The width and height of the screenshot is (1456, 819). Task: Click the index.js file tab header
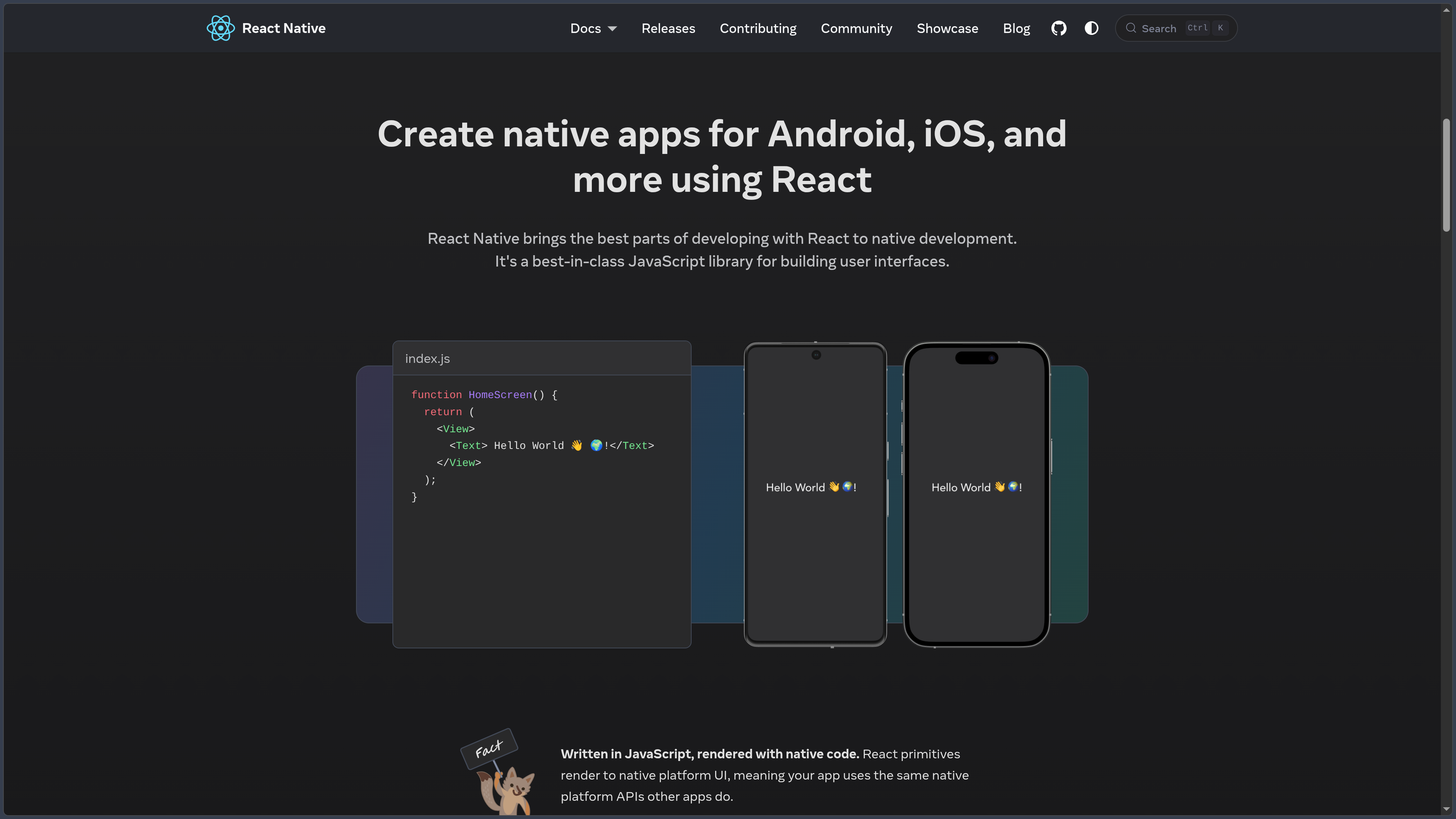tap(541, 358)
